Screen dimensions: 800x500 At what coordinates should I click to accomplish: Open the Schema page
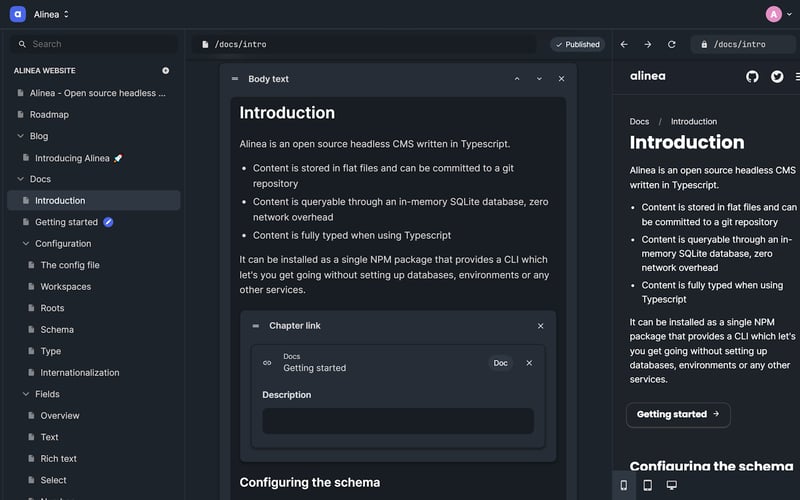57,330
